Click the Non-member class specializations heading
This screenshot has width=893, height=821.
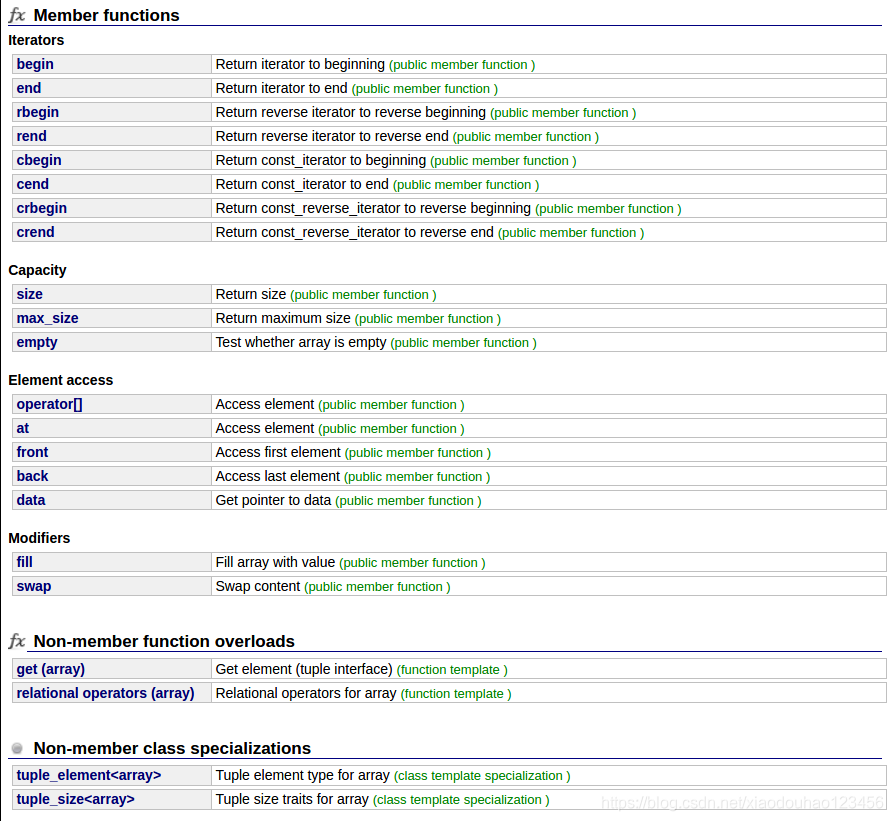pyautogui.click(x=172, y=748)
